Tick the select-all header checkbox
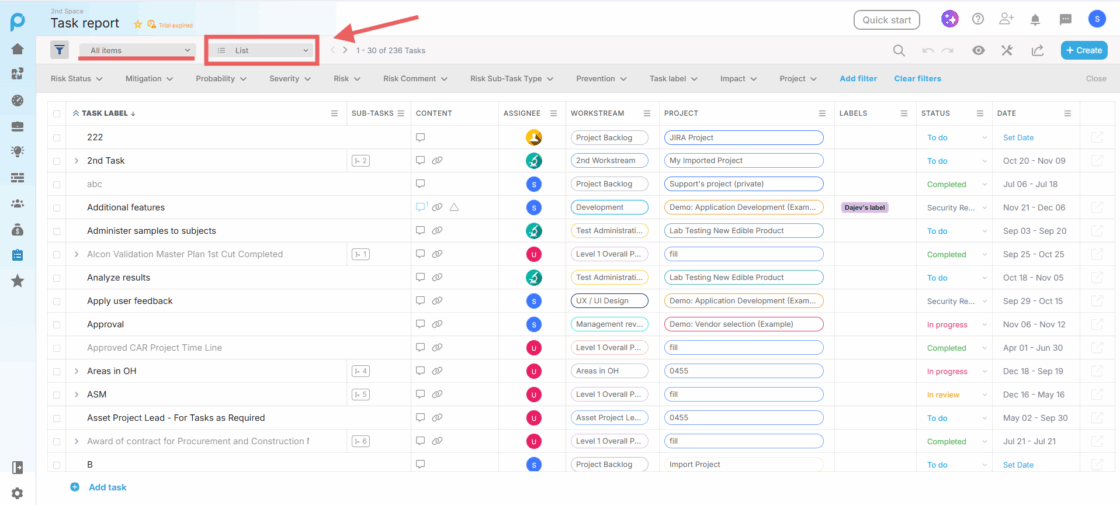Image resolution: width=1120 pixels, height=505 pixels. [57, 114]
